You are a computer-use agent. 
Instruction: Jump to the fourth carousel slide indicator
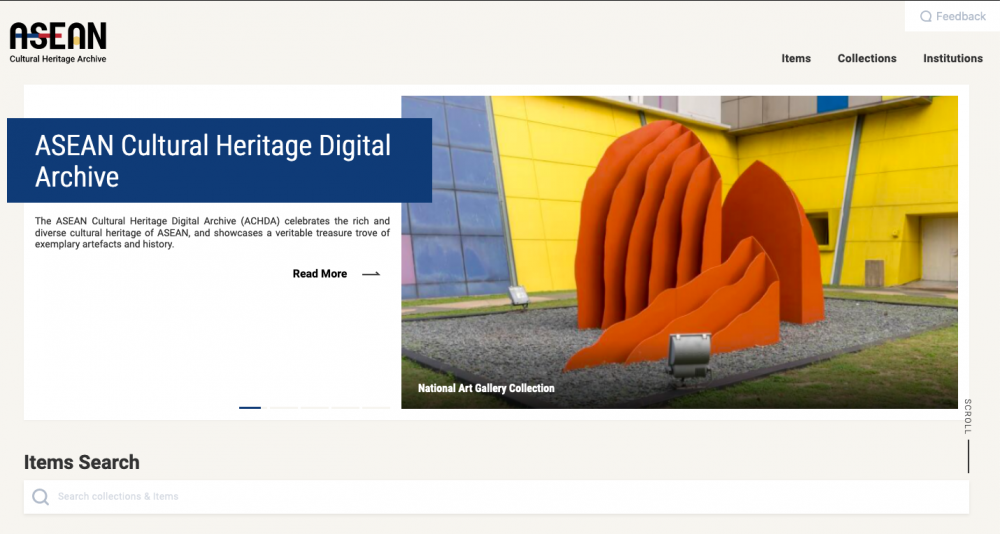[x=345, y=407]
